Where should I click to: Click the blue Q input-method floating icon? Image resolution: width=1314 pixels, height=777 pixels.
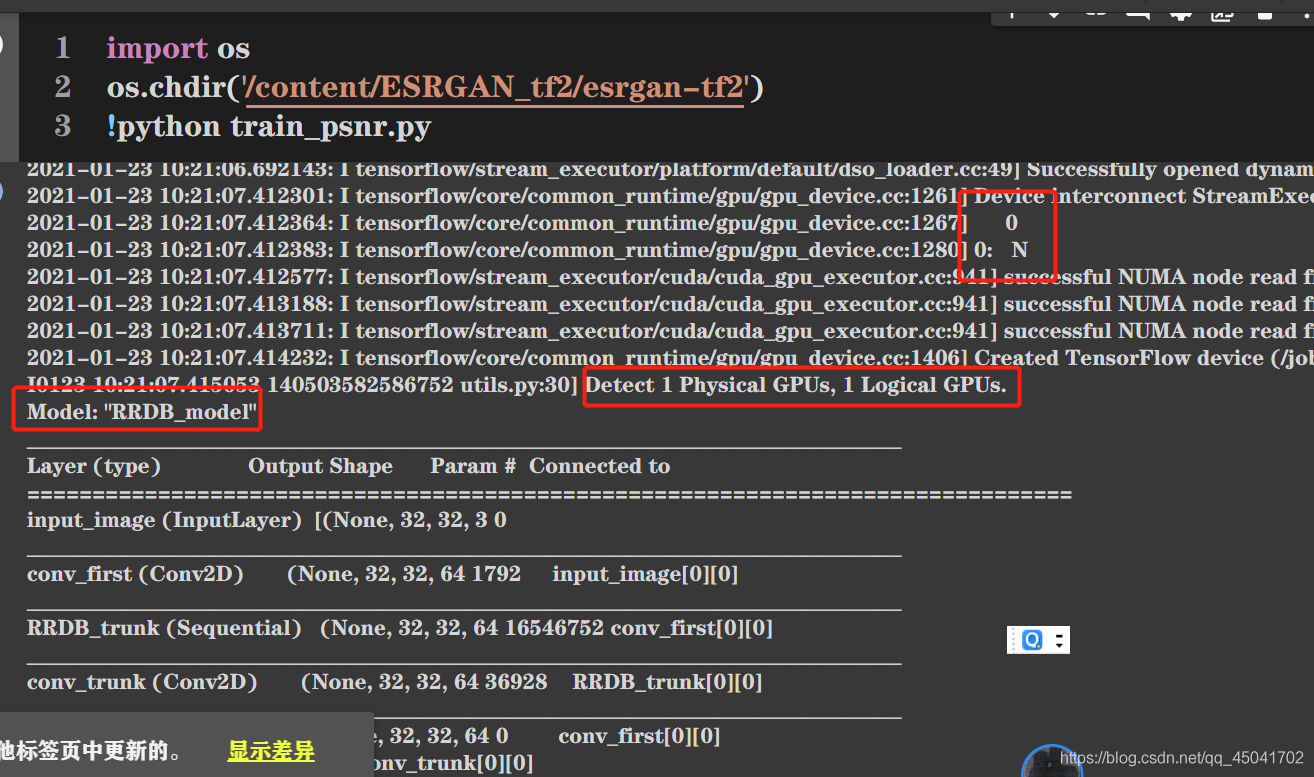pyautogui.click(x=1032, y=640)
